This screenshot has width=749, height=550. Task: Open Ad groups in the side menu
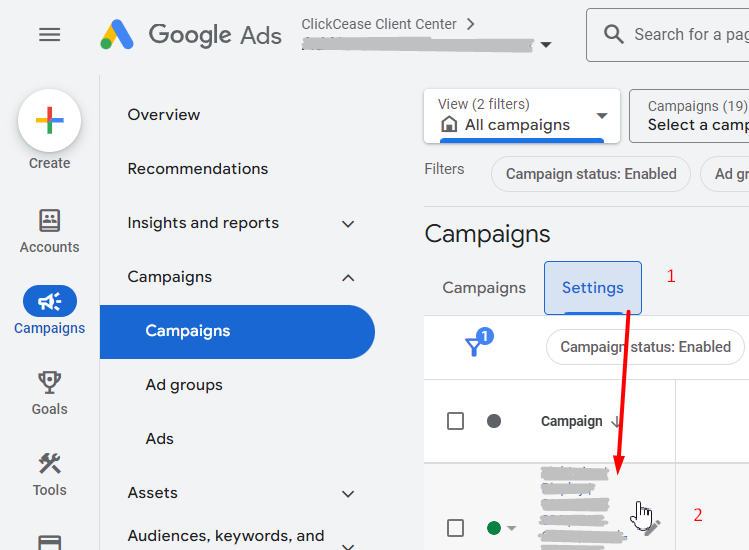[184, 385]
